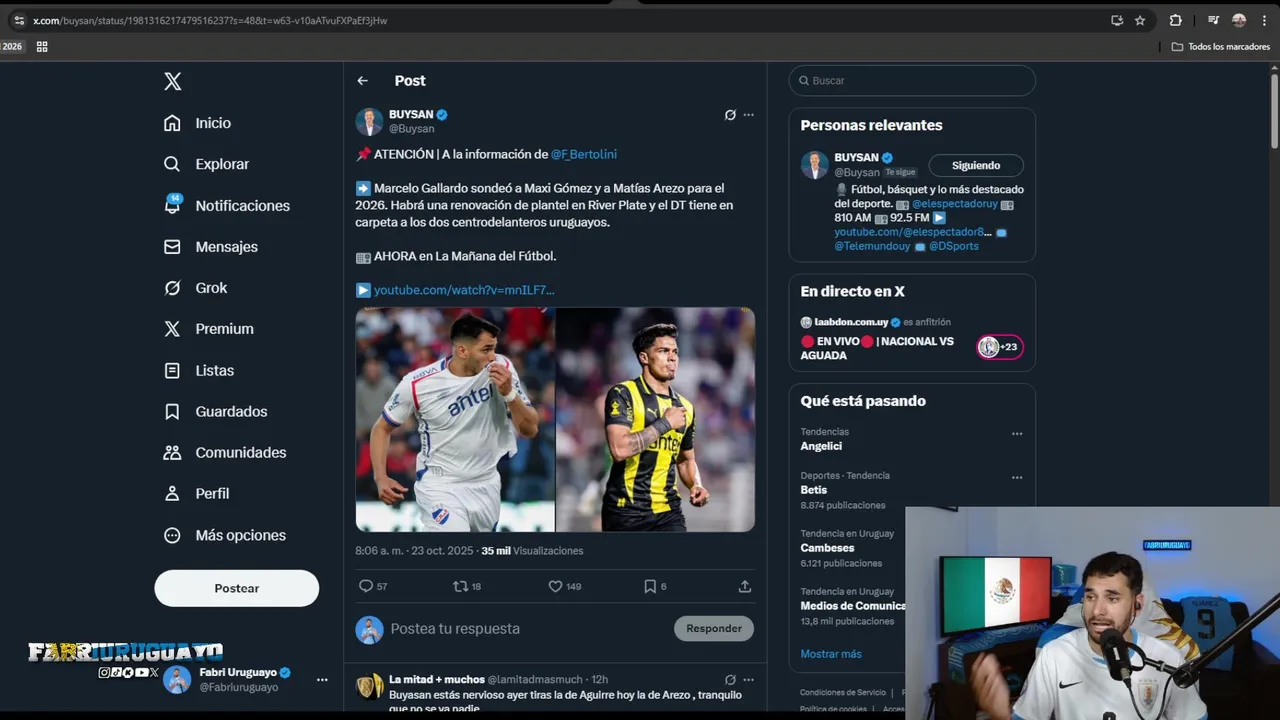Click the apps grid icon in bookmarks bar

pyautogui.click(x=42, y=46)
